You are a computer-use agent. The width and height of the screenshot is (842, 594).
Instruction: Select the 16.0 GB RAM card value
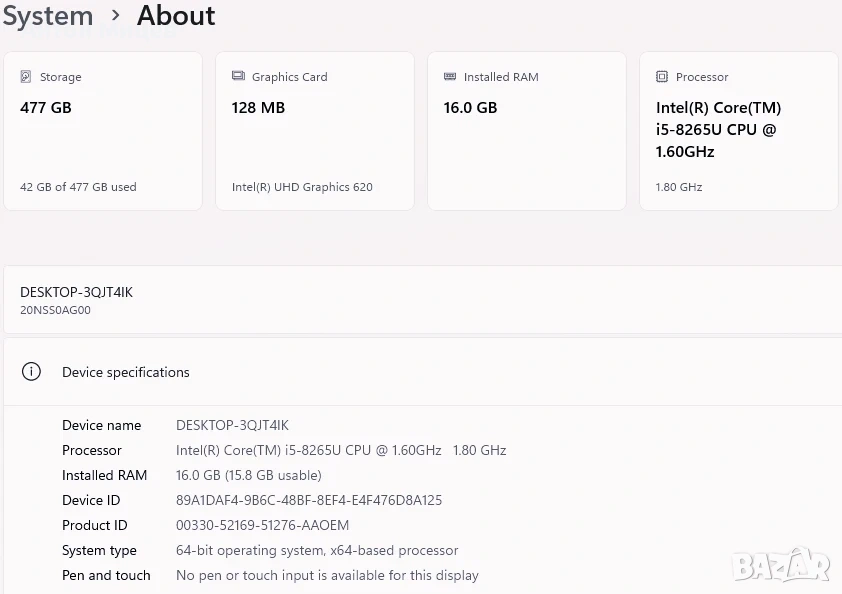470,108
